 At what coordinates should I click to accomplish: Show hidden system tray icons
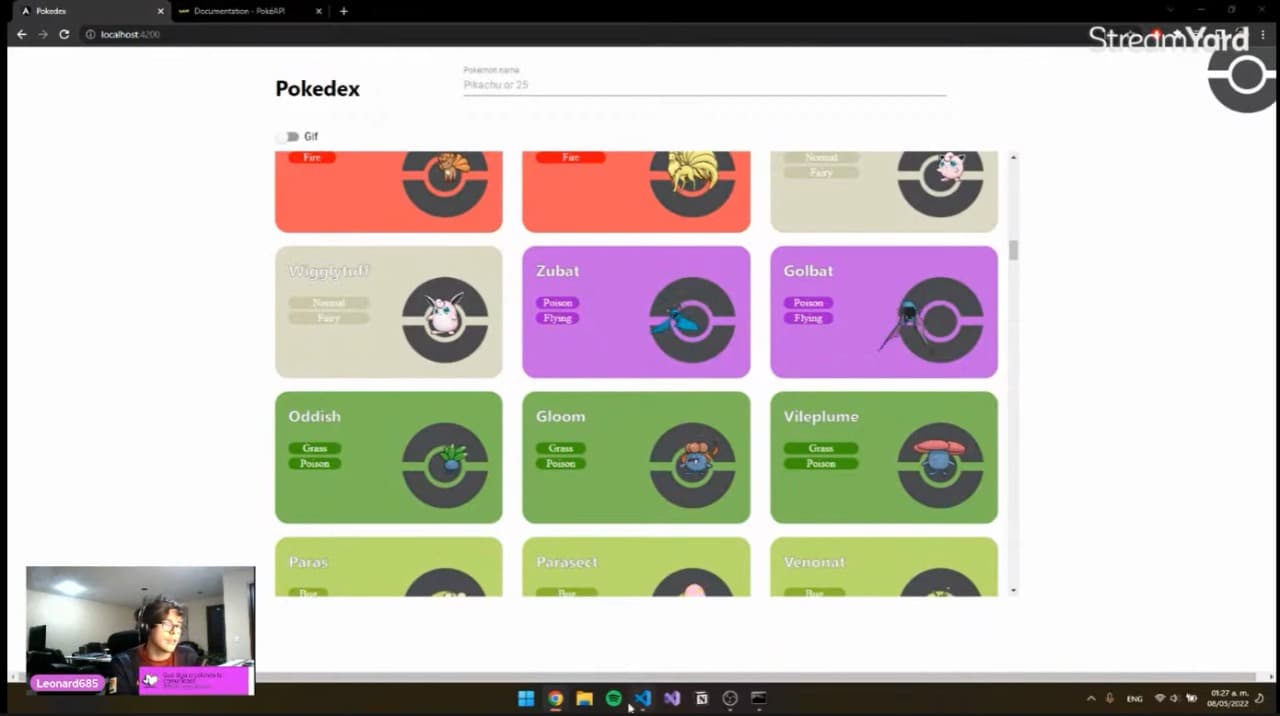(x=1090, y=698)
